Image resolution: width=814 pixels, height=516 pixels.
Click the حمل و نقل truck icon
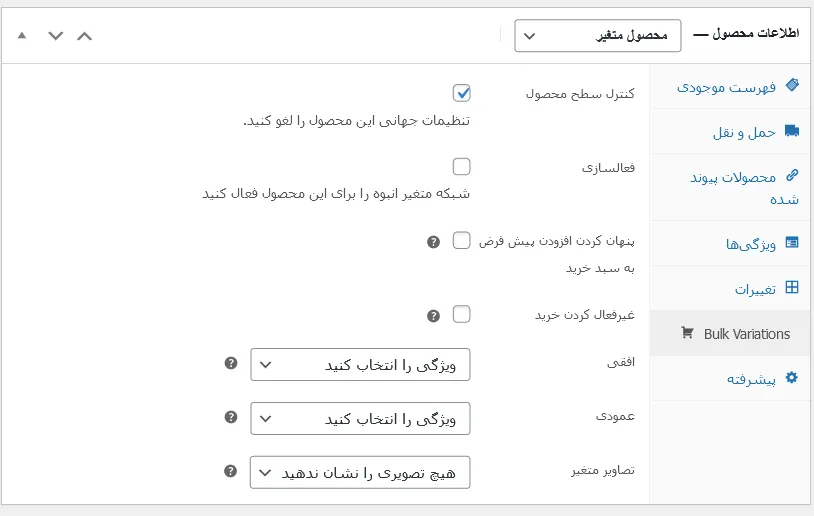(x=792, y=130)
